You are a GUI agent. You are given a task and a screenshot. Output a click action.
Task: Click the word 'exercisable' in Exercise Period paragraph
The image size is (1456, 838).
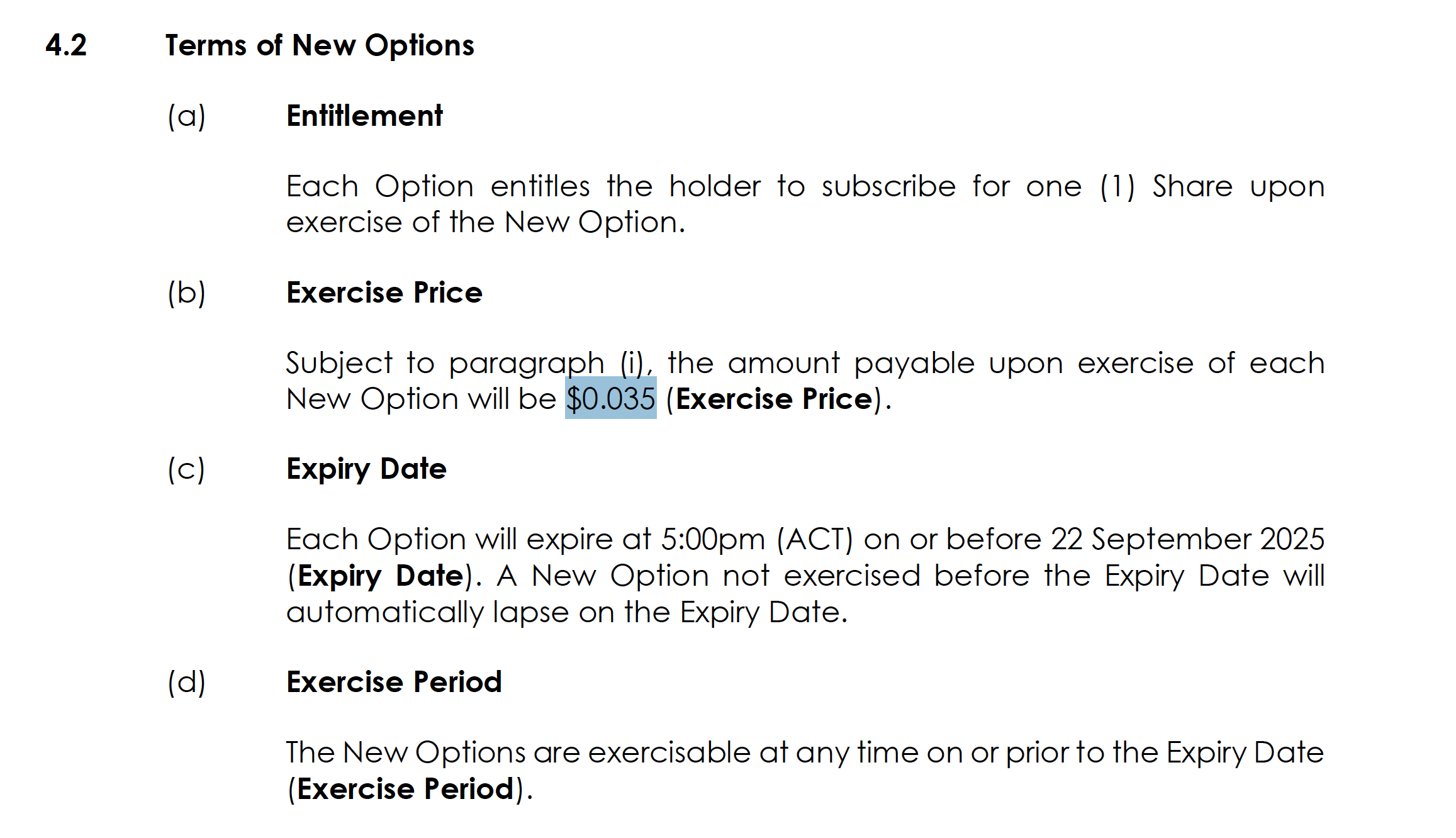click(669, 753)
